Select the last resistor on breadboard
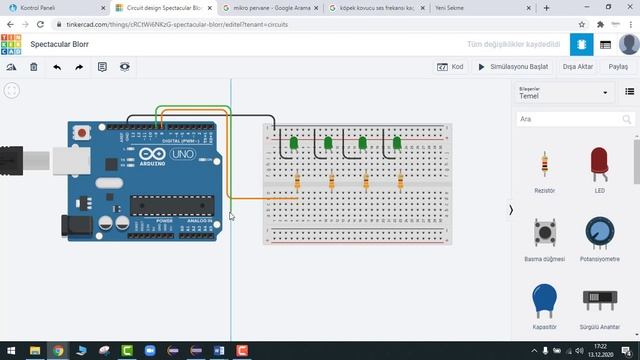This screenshot has height=360, width=640. click(400, 181)
